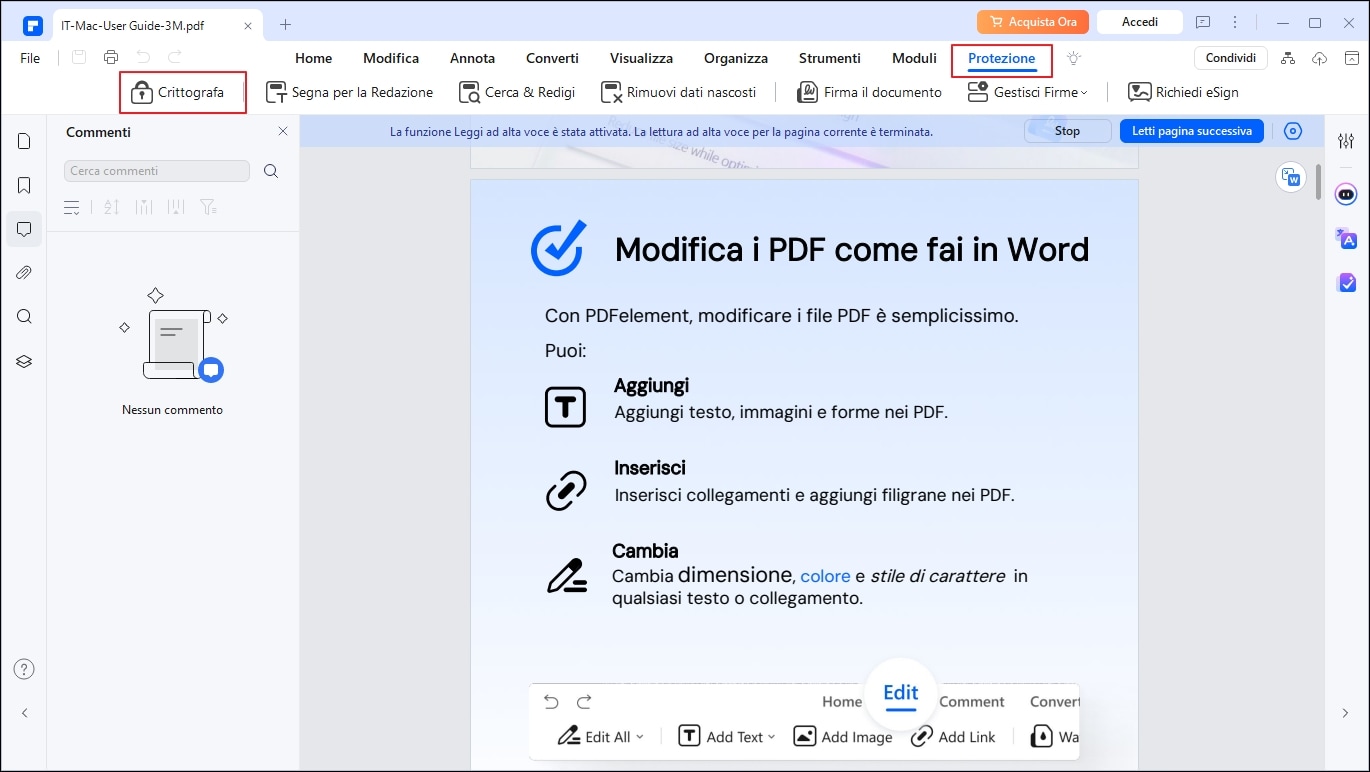Click the Condividi button
The height and width of the screenshot is (772, 1370).
(x=1231, y=58)
